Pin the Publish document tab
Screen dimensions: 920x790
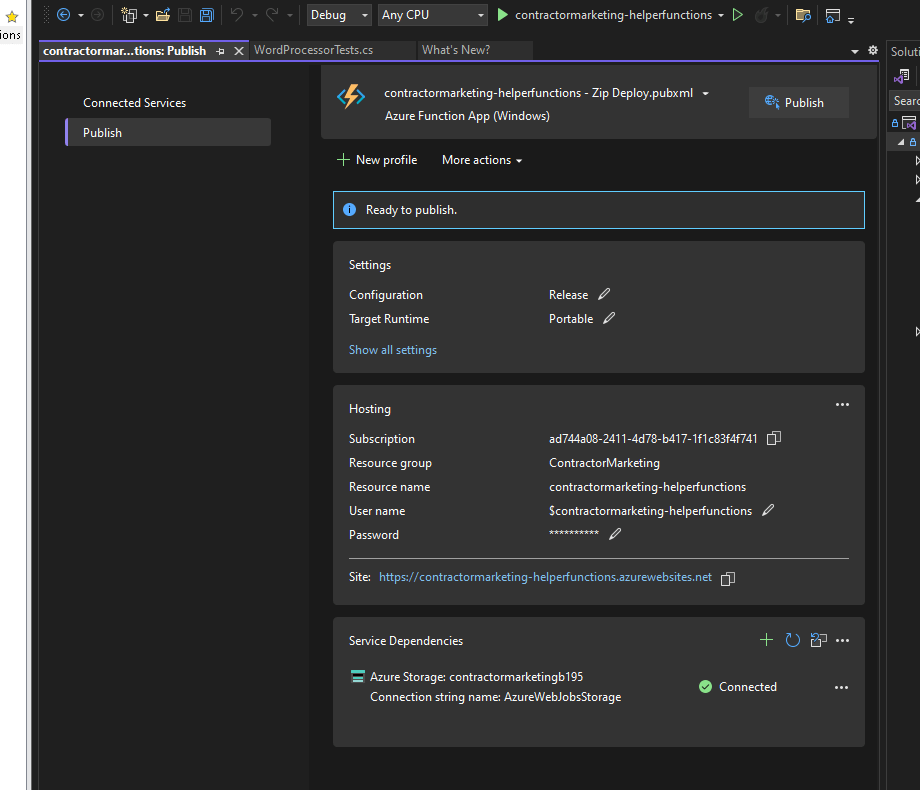click(221, 51)
